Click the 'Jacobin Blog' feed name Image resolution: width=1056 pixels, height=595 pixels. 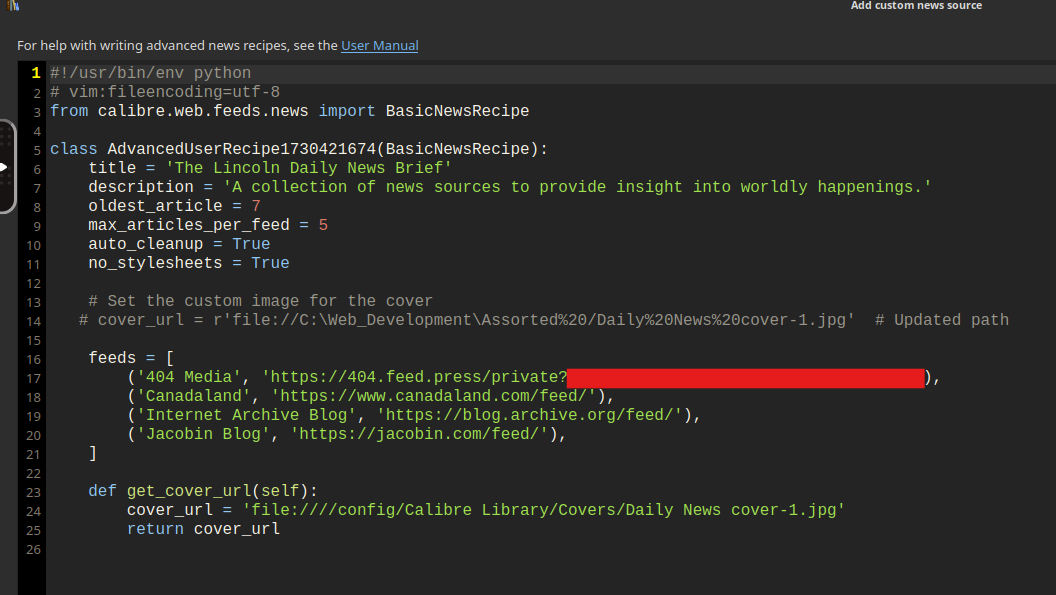pos(203,433)
